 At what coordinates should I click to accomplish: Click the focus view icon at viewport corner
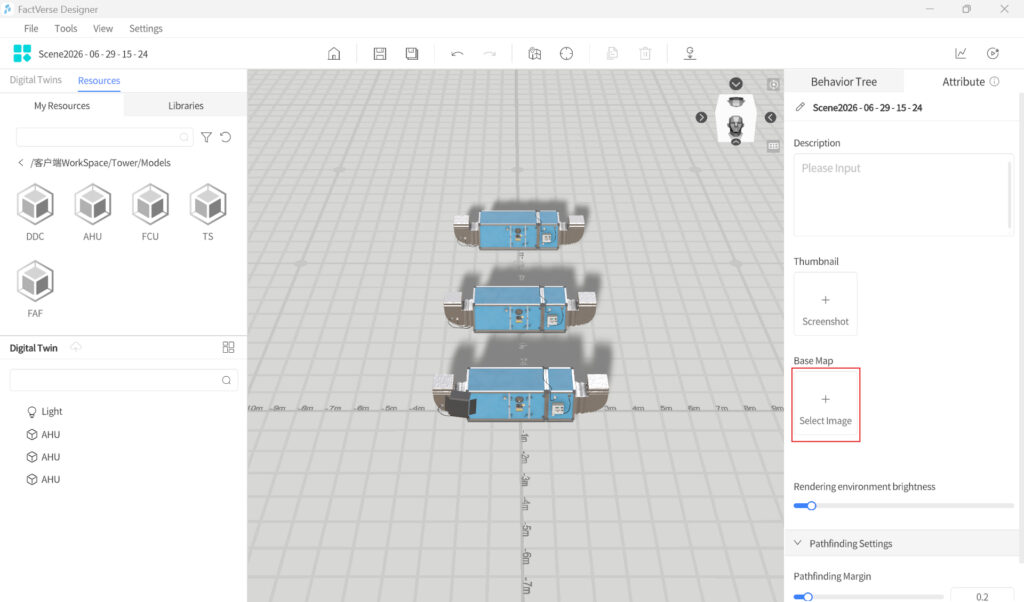(x=773, y=84)
